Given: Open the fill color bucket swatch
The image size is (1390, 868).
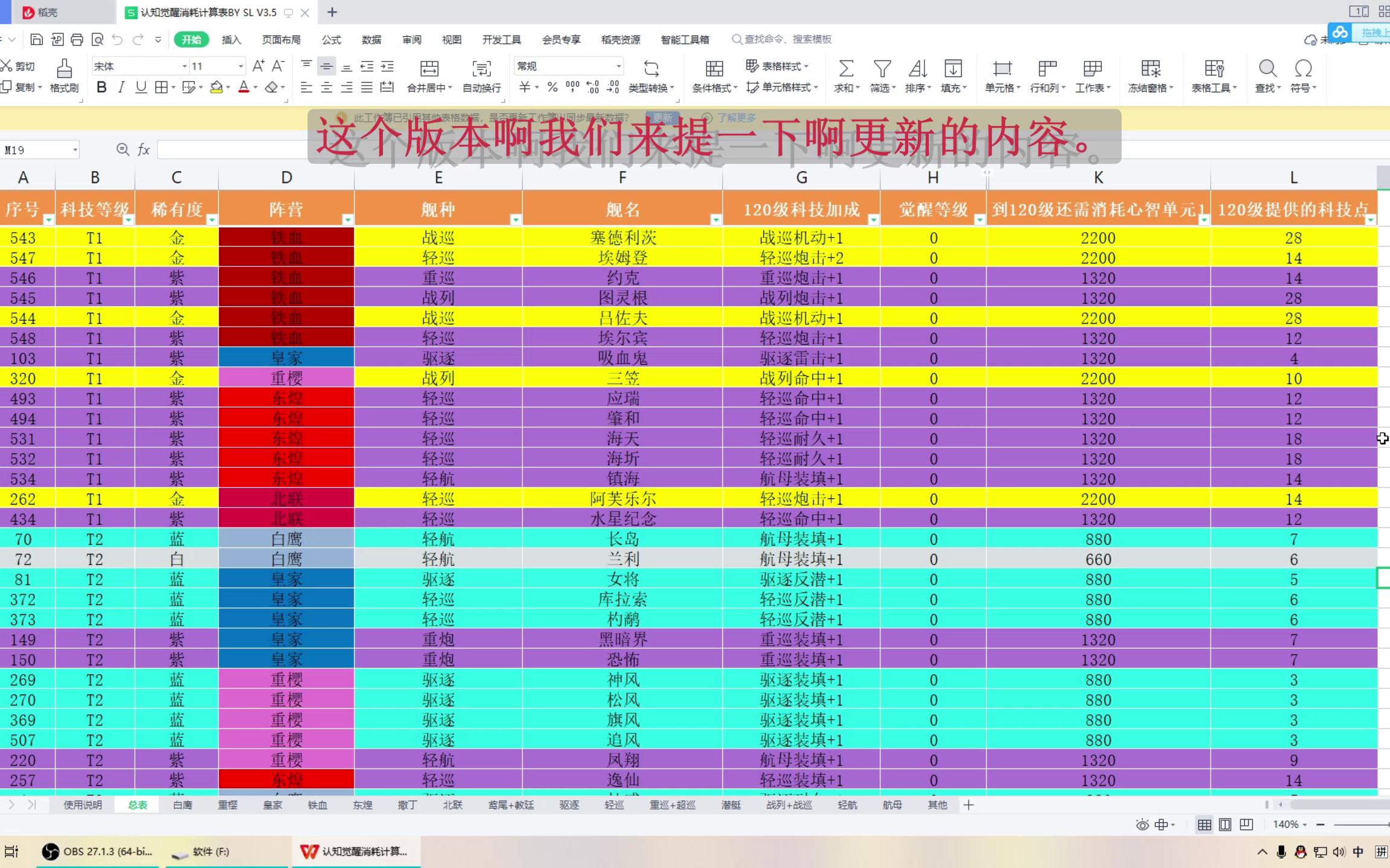Looking at the screenshot, I should pyautogui.click(x=216, y=87).
